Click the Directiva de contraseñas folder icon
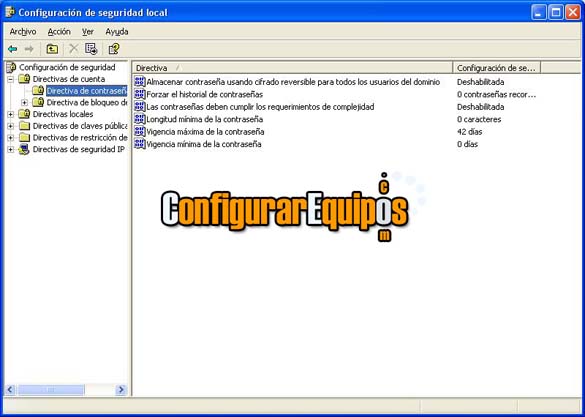The height and width of the screenshot is (417, 585). coord(38,91)
